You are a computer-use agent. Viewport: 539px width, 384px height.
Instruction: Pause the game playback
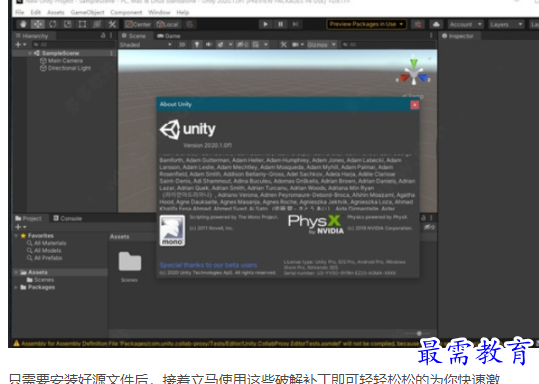pyautogui.click(x=280, y=24)
